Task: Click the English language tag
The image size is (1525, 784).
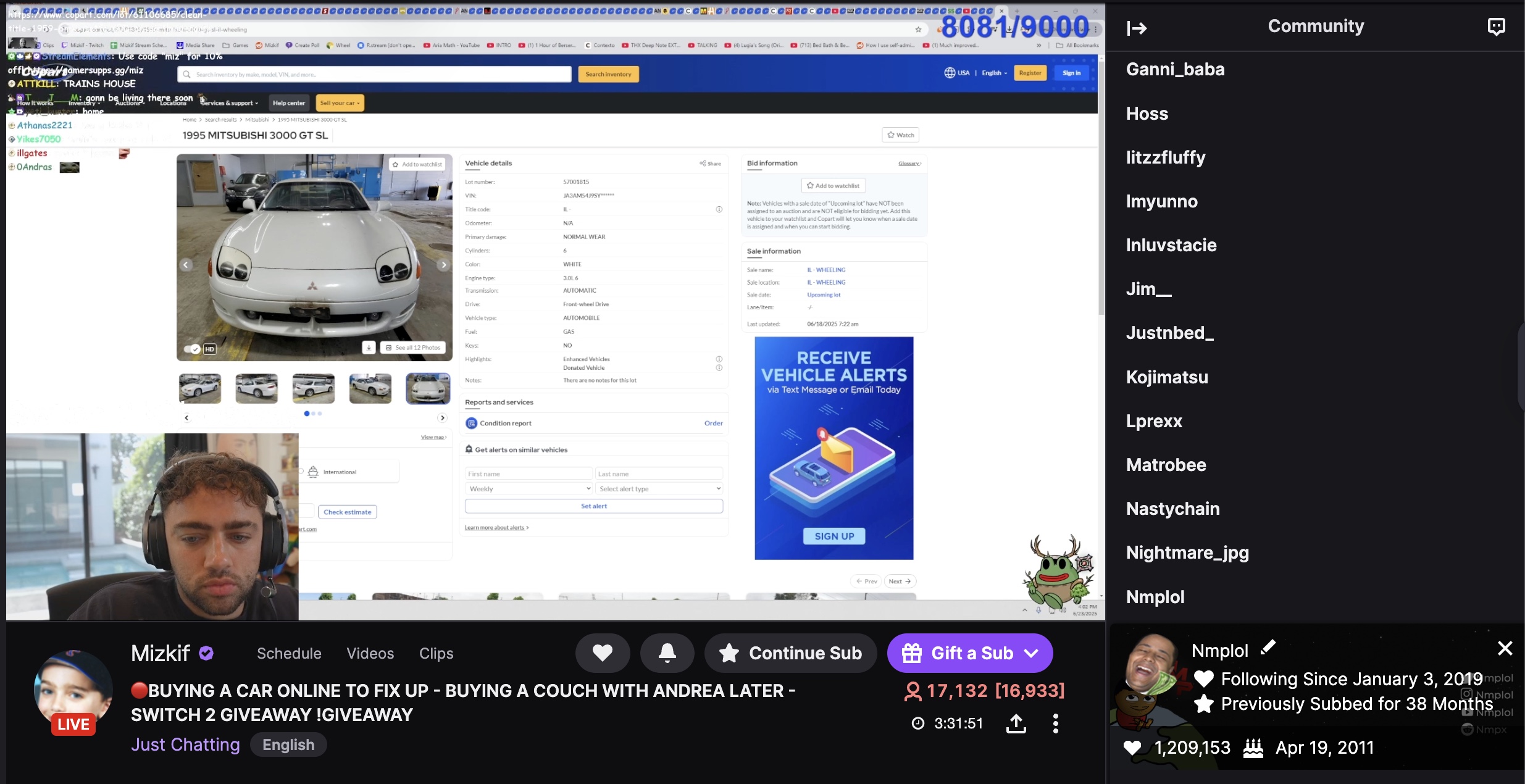Action: click(288, 744)
